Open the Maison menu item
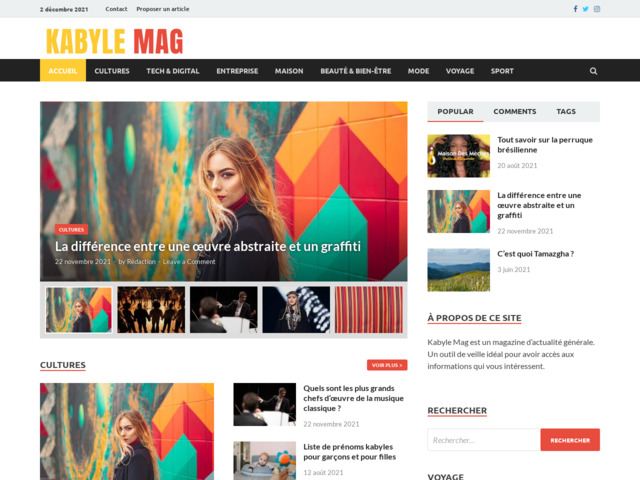The height and width of the screenshot is (480, 640). tap(289, 71)
